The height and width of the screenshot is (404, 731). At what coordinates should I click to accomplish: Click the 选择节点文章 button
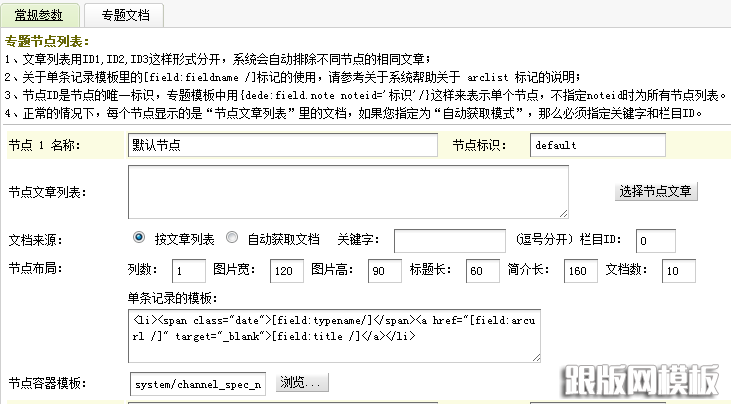[x=655, y=191]
